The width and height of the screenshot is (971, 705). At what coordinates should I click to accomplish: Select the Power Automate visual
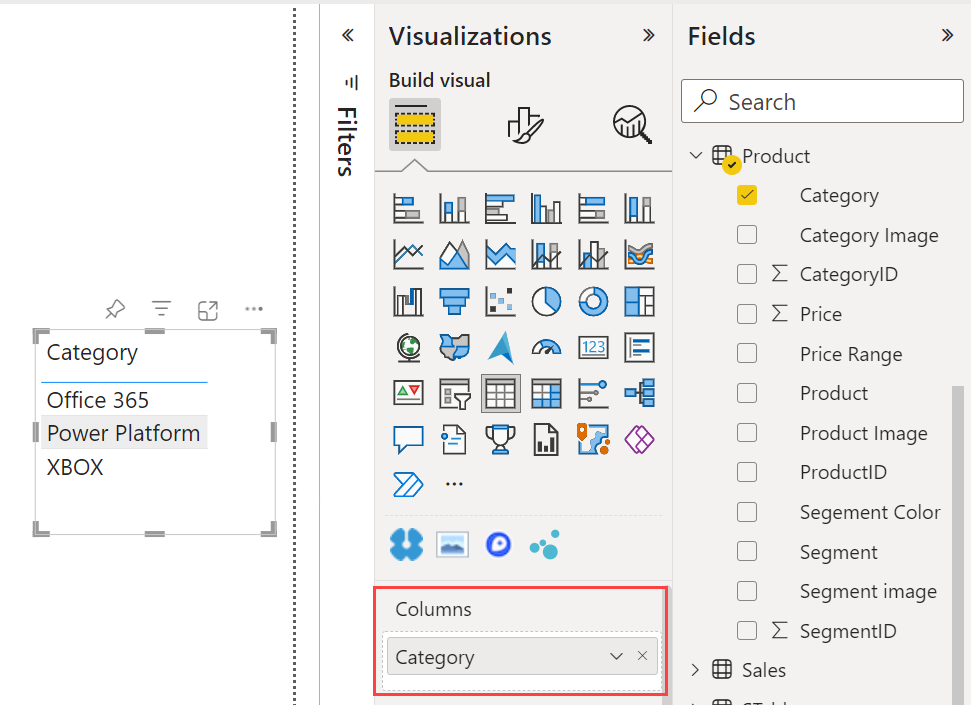tap(408, 484)
